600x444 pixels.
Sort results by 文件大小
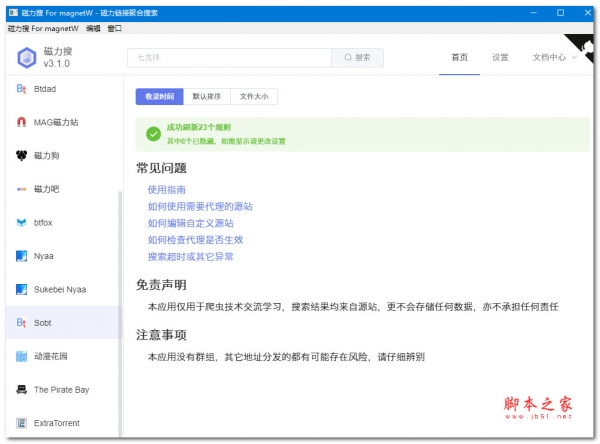[254, 97]
